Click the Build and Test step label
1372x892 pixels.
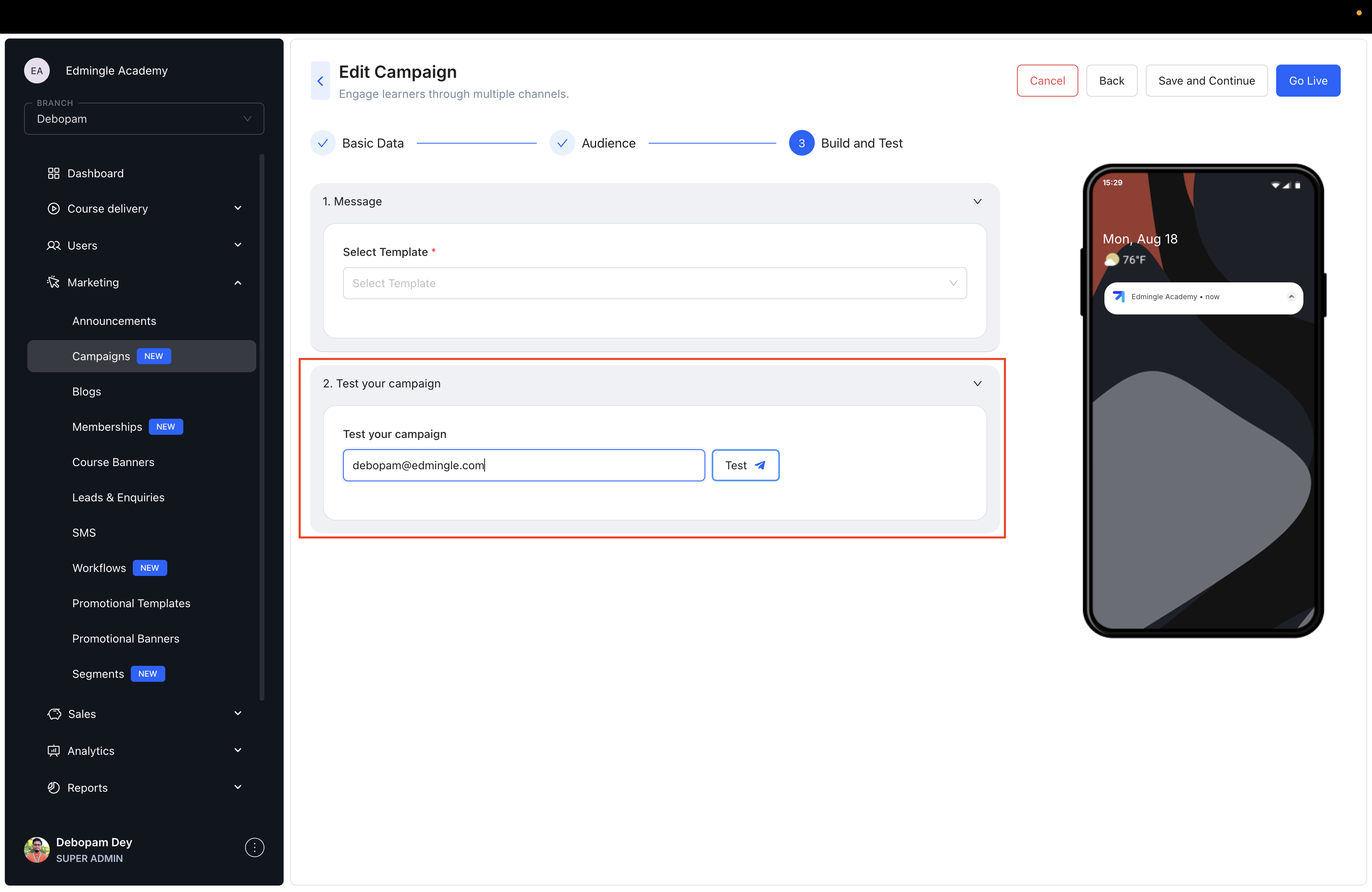[862, 143]
